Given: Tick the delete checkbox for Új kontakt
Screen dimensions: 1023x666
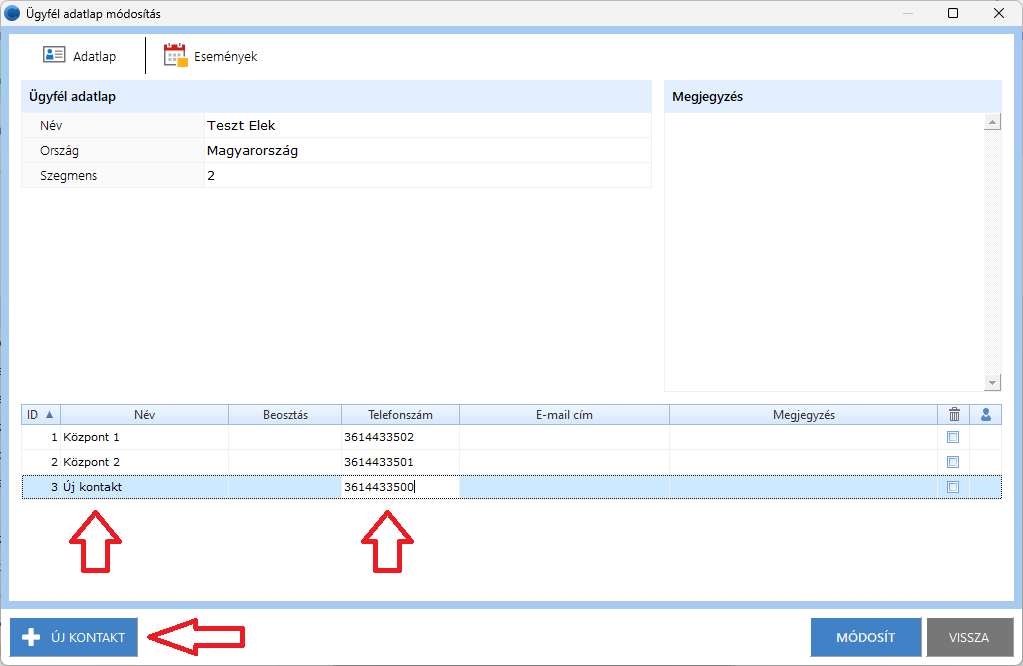Looking at the screenshot, I should 953,487.
